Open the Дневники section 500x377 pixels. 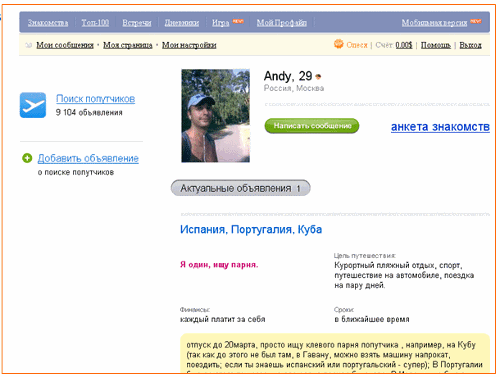(x=182, y=23)
